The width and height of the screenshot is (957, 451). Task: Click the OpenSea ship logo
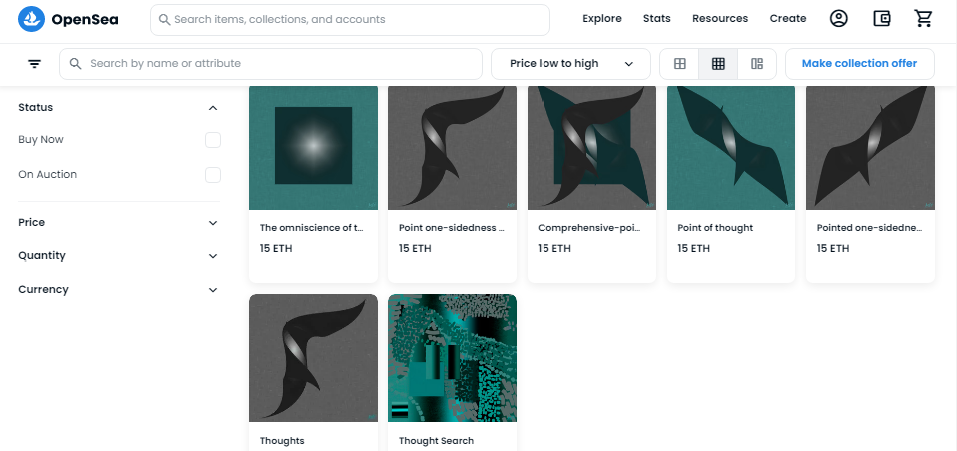click(x=32, y=19)
